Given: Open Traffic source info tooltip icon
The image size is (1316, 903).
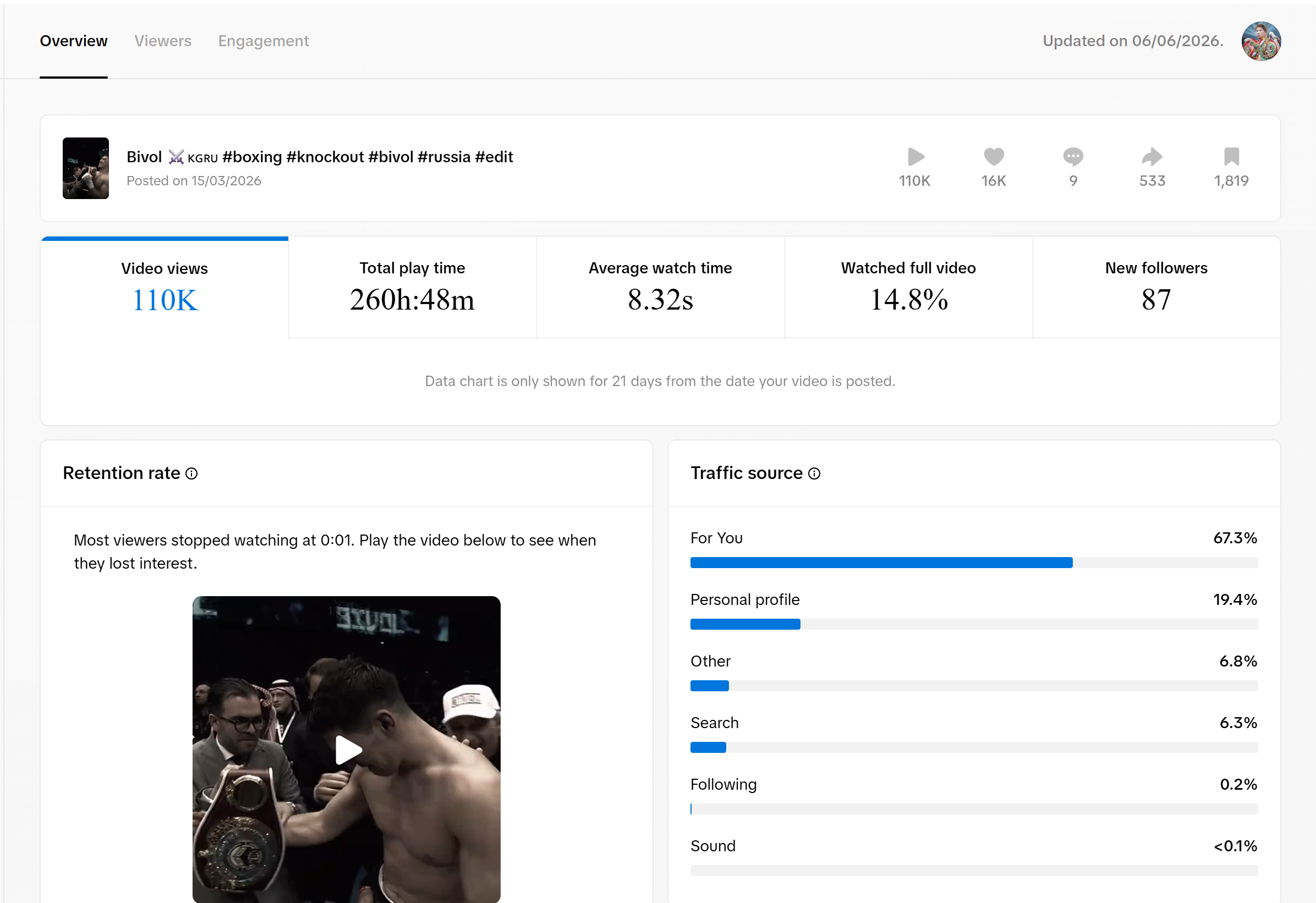Looking at the screenshot, I should (x=814, y=474).
